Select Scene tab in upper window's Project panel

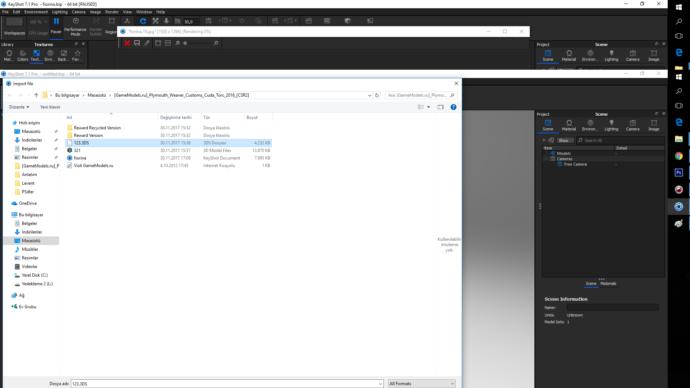coord(548,55)
